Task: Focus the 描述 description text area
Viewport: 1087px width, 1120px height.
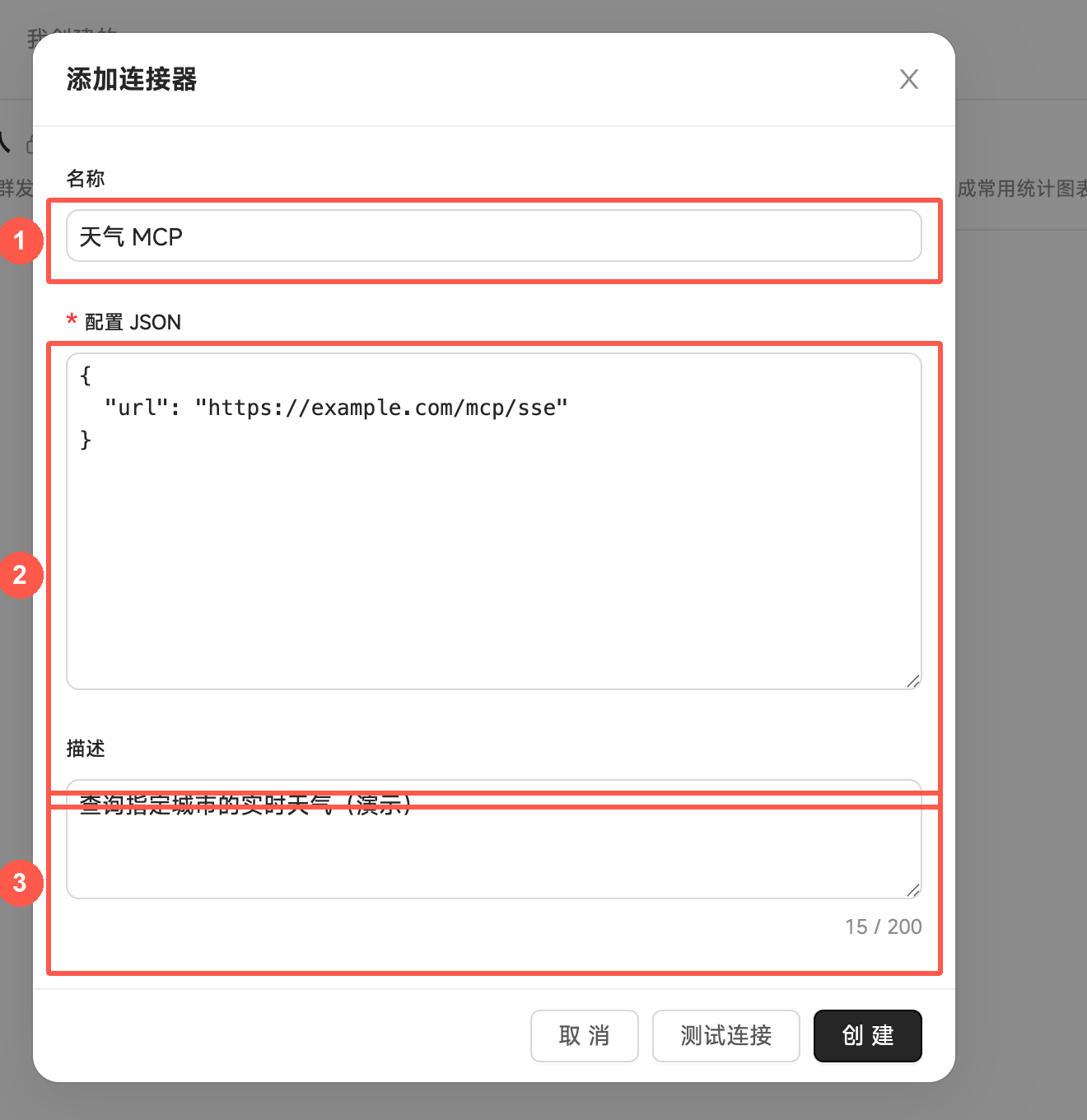Action: click(494, 839)
